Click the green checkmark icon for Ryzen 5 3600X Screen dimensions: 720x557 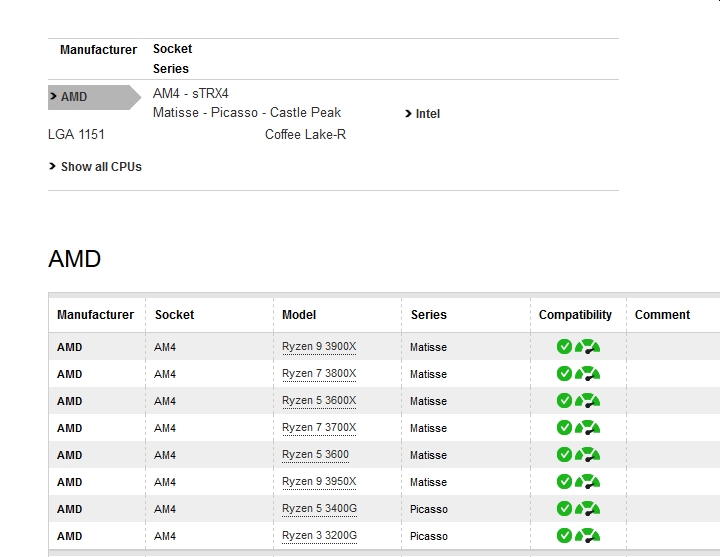pyautogui.click(x=564, y=401)
